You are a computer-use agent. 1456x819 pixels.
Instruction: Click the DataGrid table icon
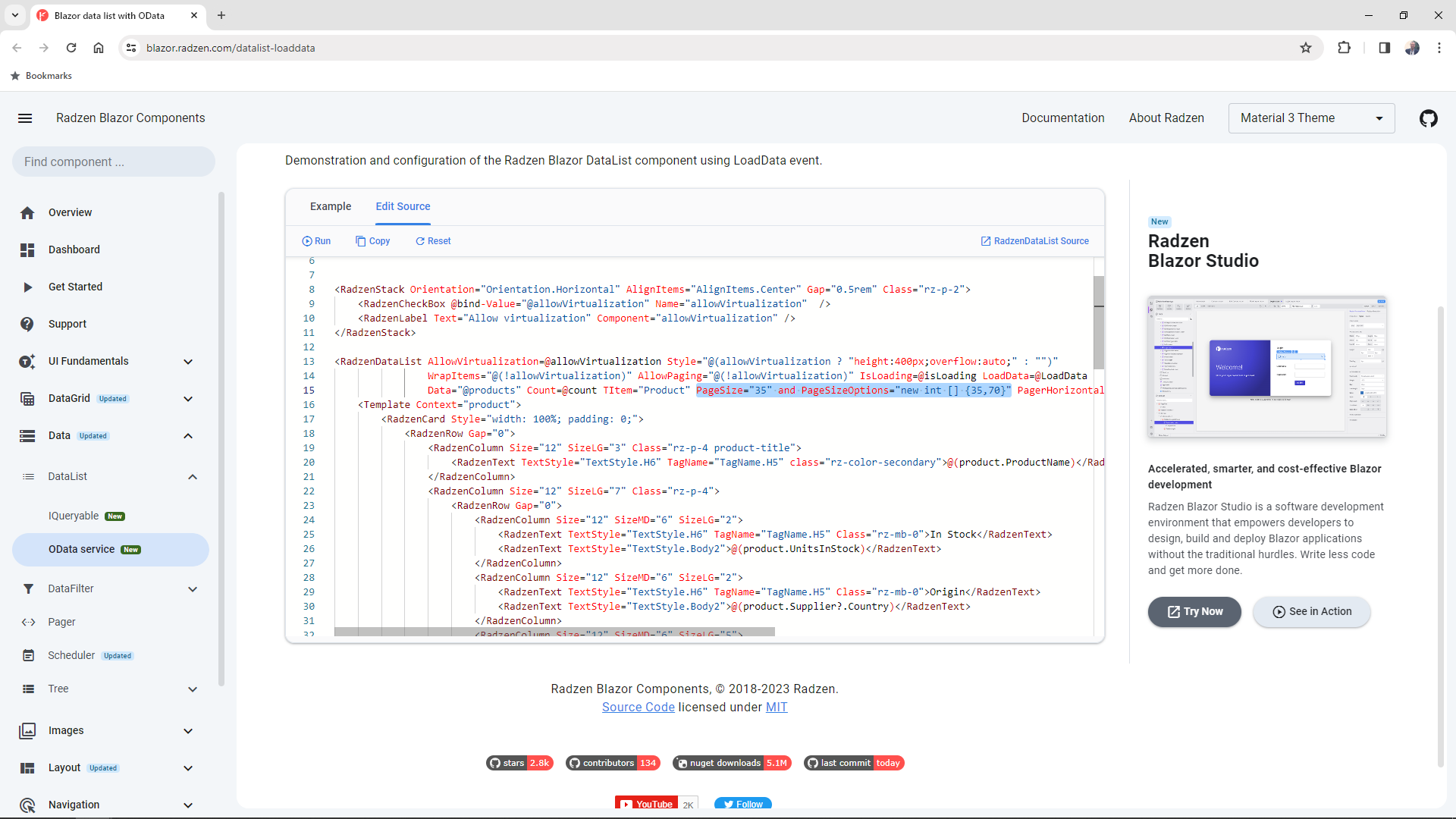click(x=27, y=399)
